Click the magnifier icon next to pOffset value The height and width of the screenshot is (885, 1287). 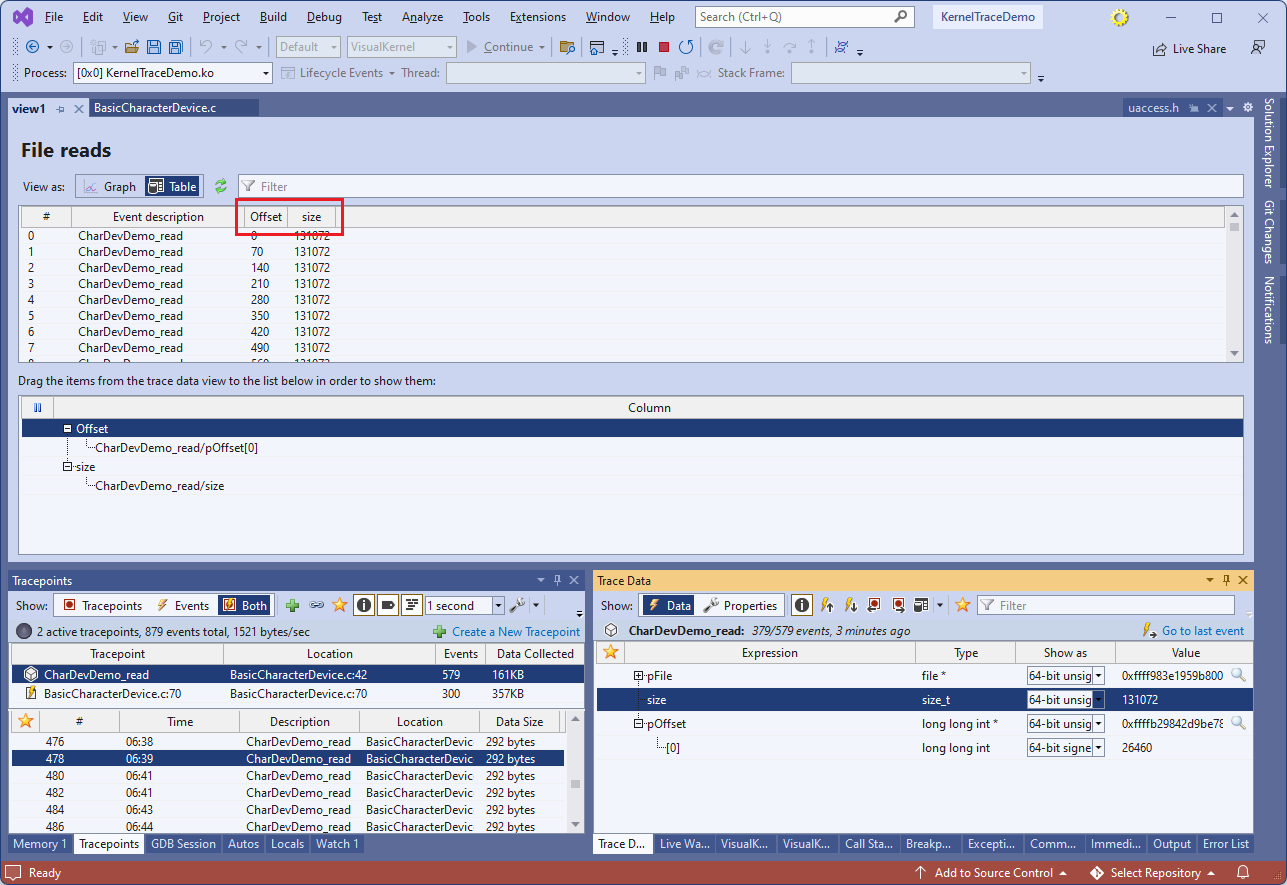click(1238, 723)
